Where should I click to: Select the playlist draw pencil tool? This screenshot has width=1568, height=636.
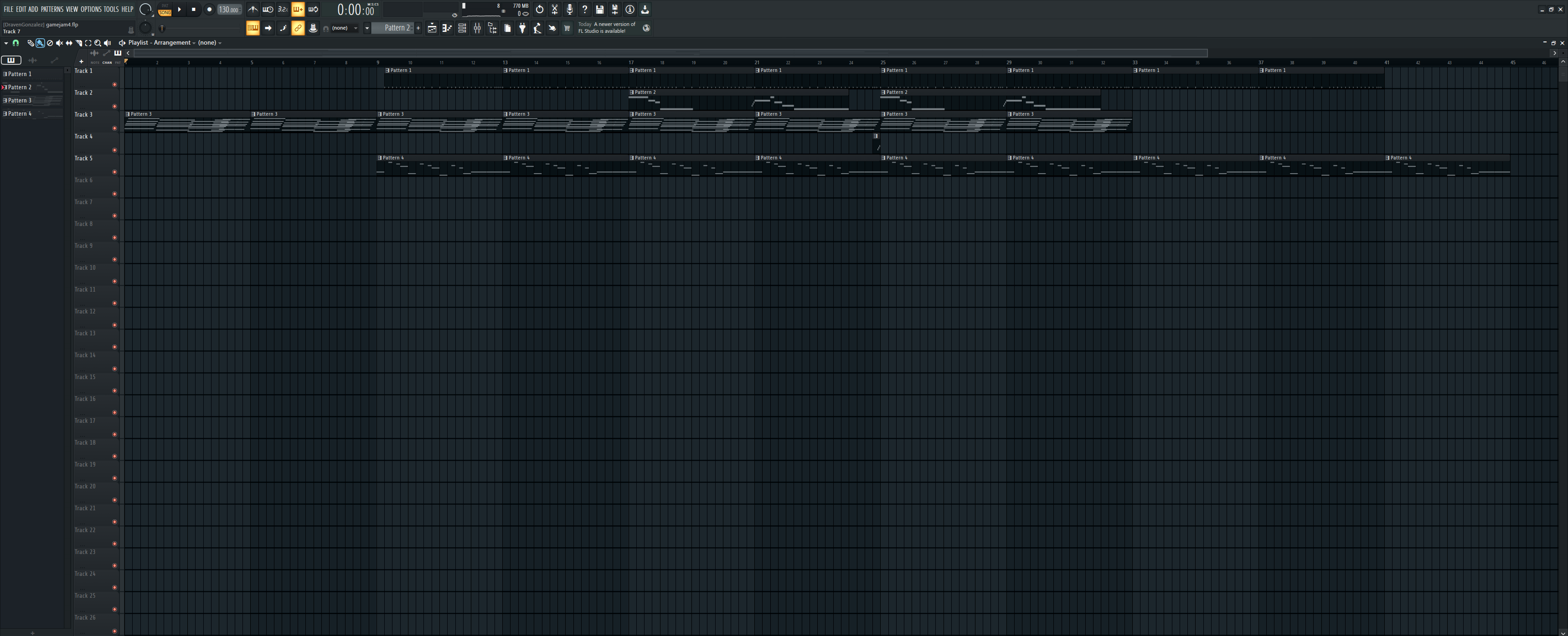pos(31,43)
